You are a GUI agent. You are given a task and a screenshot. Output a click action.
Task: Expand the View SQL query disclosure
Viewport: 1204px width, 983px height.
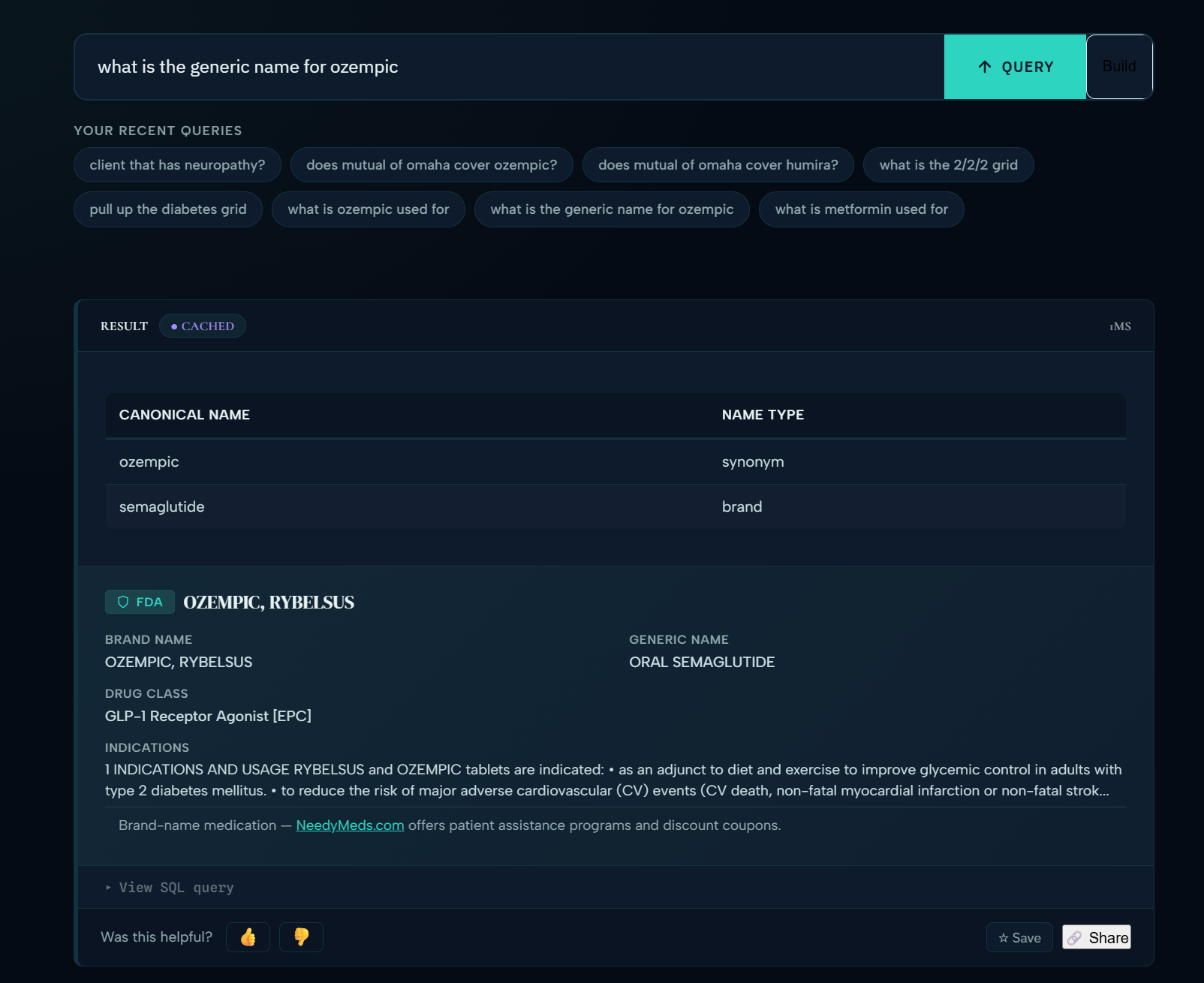[x=170, y=888]
